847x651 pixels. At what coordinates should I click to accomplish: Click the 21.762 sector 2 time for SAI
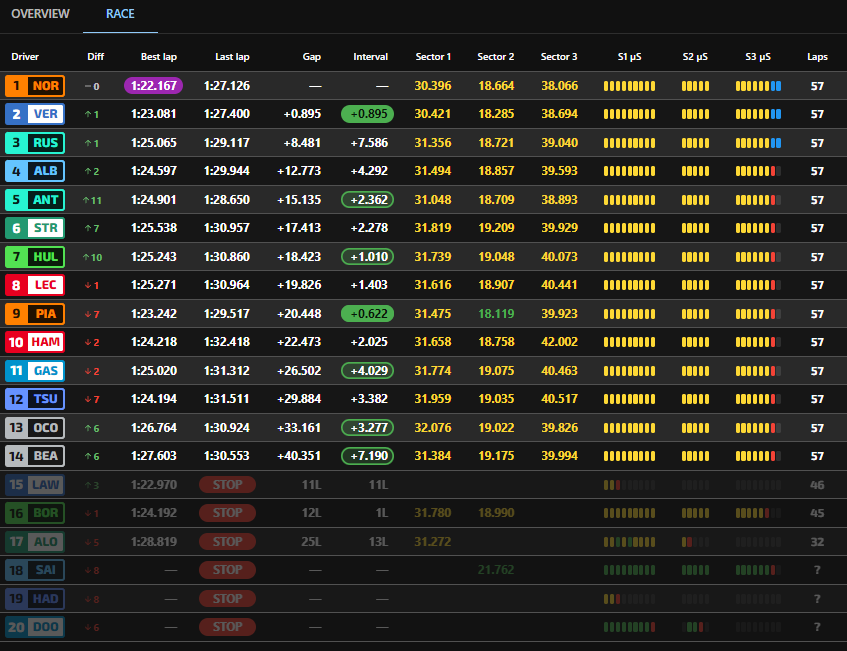496,570
